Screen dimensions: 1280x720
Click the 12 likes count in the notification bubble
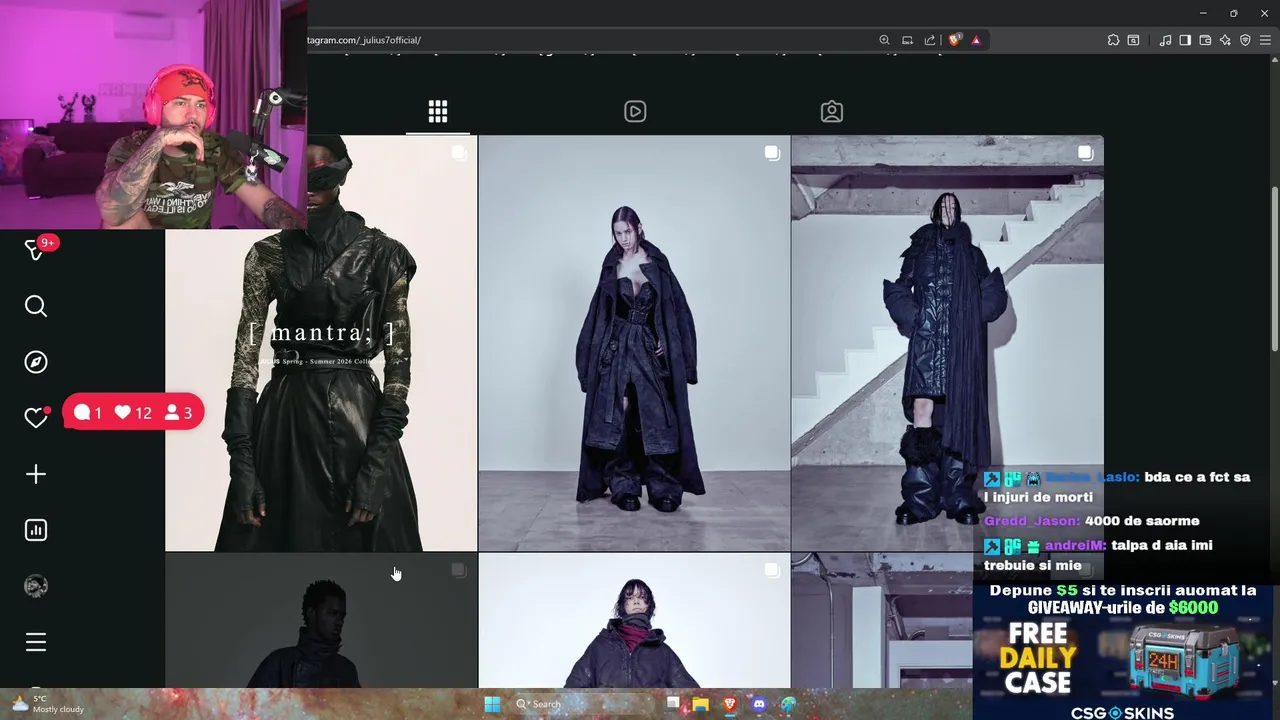coord(133,412)
